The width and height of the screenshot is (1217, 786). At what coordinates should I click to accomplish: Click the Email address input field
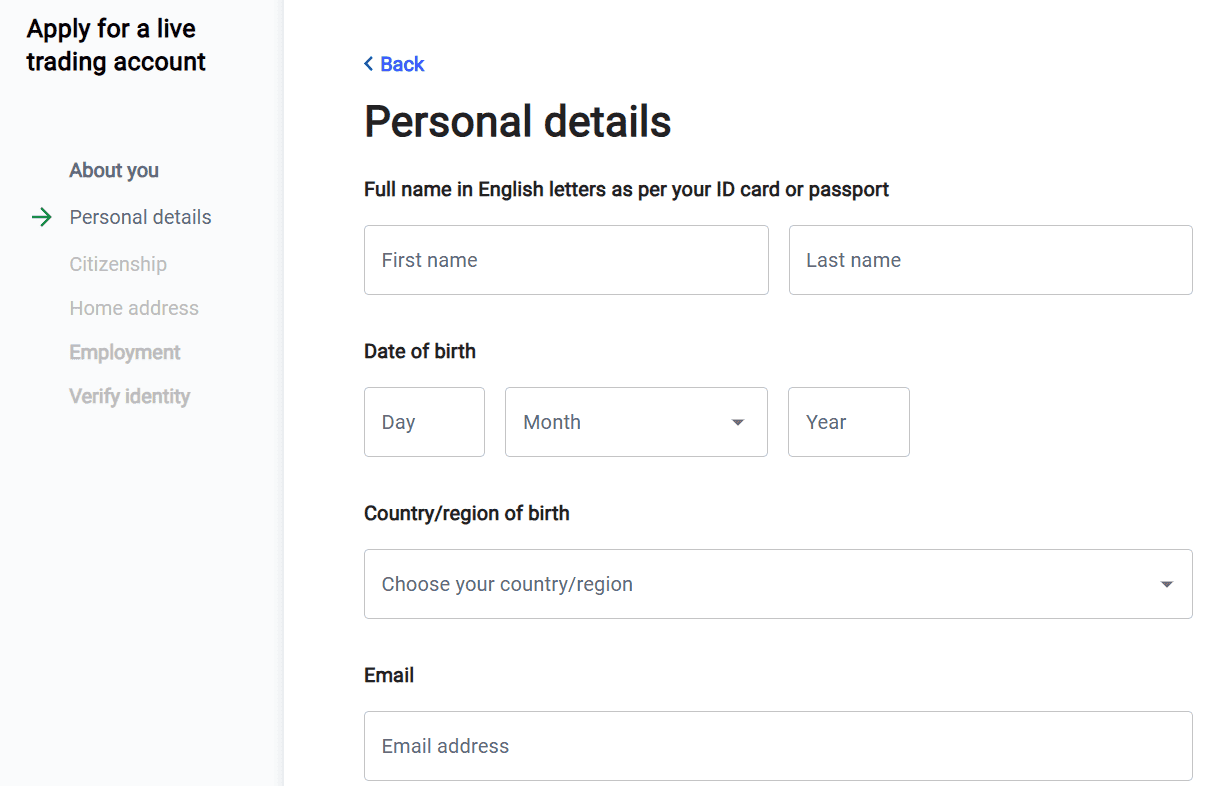tap(778, 746)
